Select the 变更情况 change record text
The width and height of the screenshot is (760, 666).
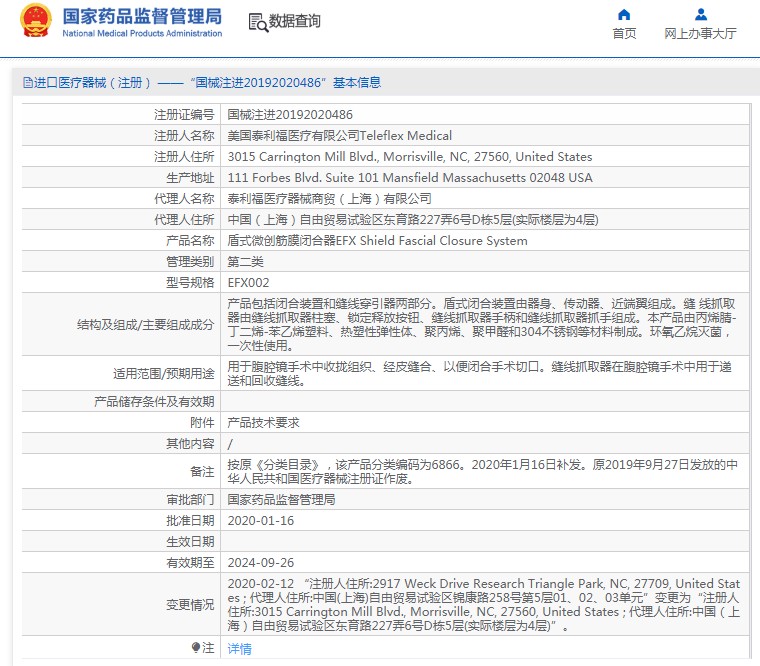(484, 605)
